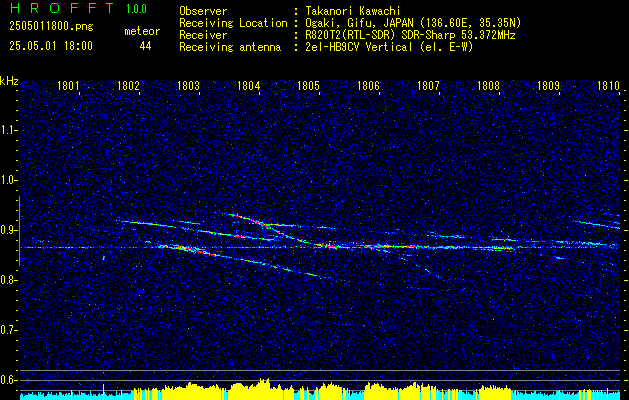Click the HROFFT program title text

click(63, 8)
